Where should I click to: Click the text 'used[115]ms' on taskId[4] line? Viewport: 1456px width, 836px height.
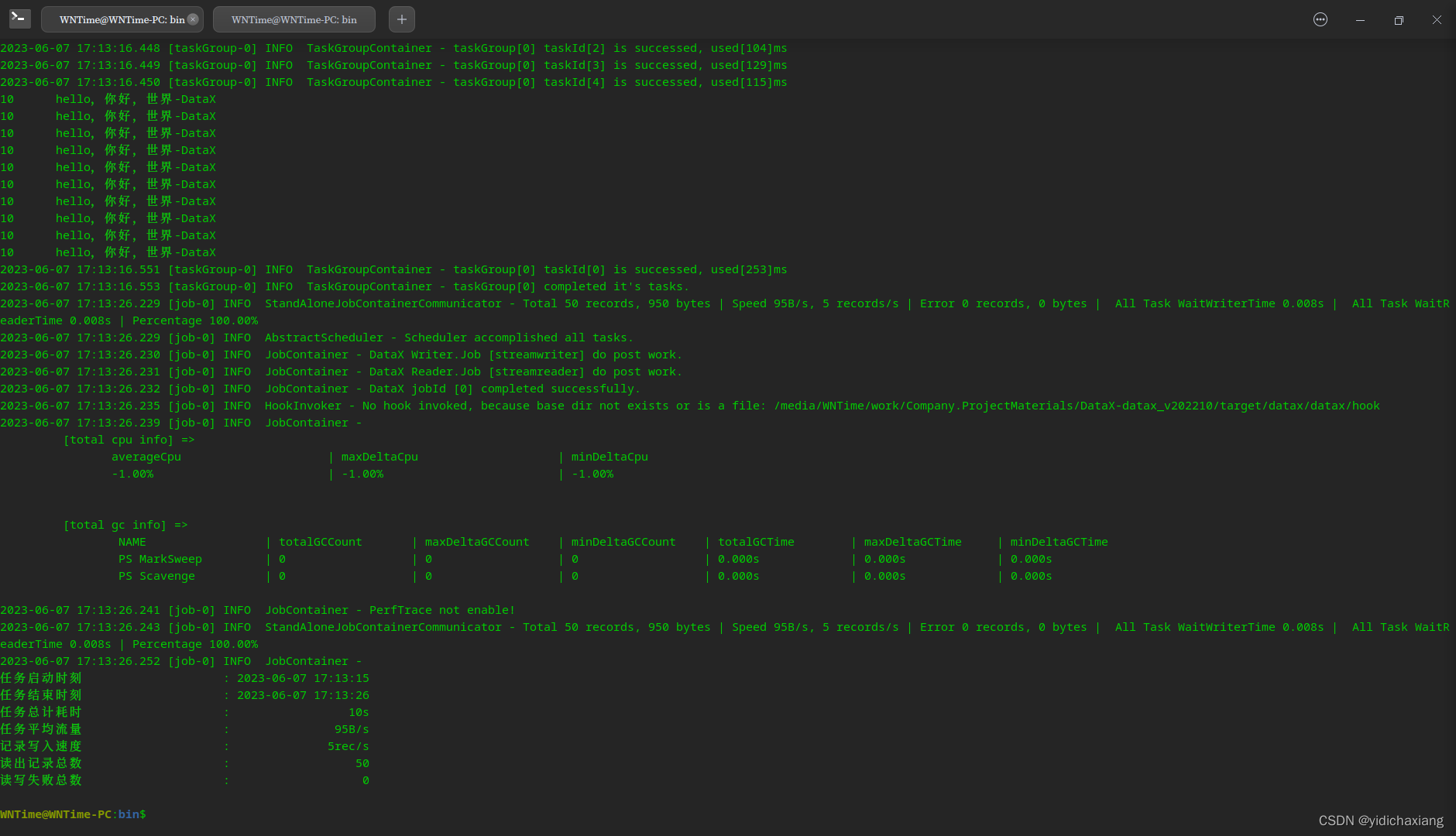(x=749, y=82)
